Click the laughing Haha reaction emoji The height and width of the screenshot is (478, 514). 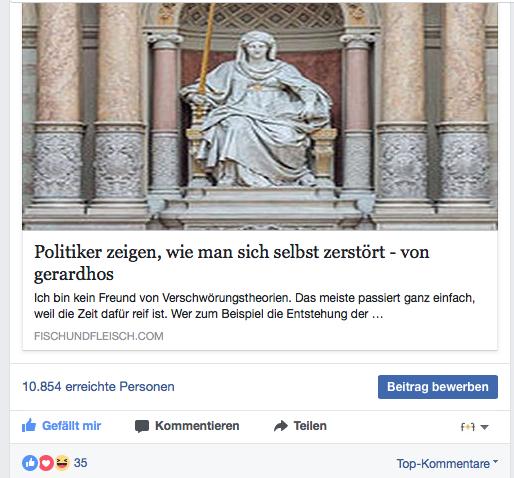(x=62, y=463)
